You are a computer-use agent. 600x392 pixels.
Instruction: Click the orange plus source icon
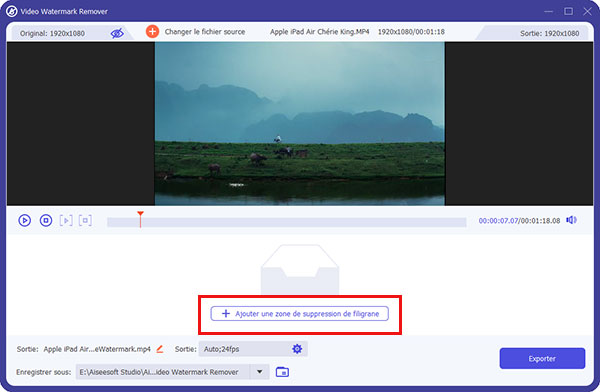coord(152,31)
